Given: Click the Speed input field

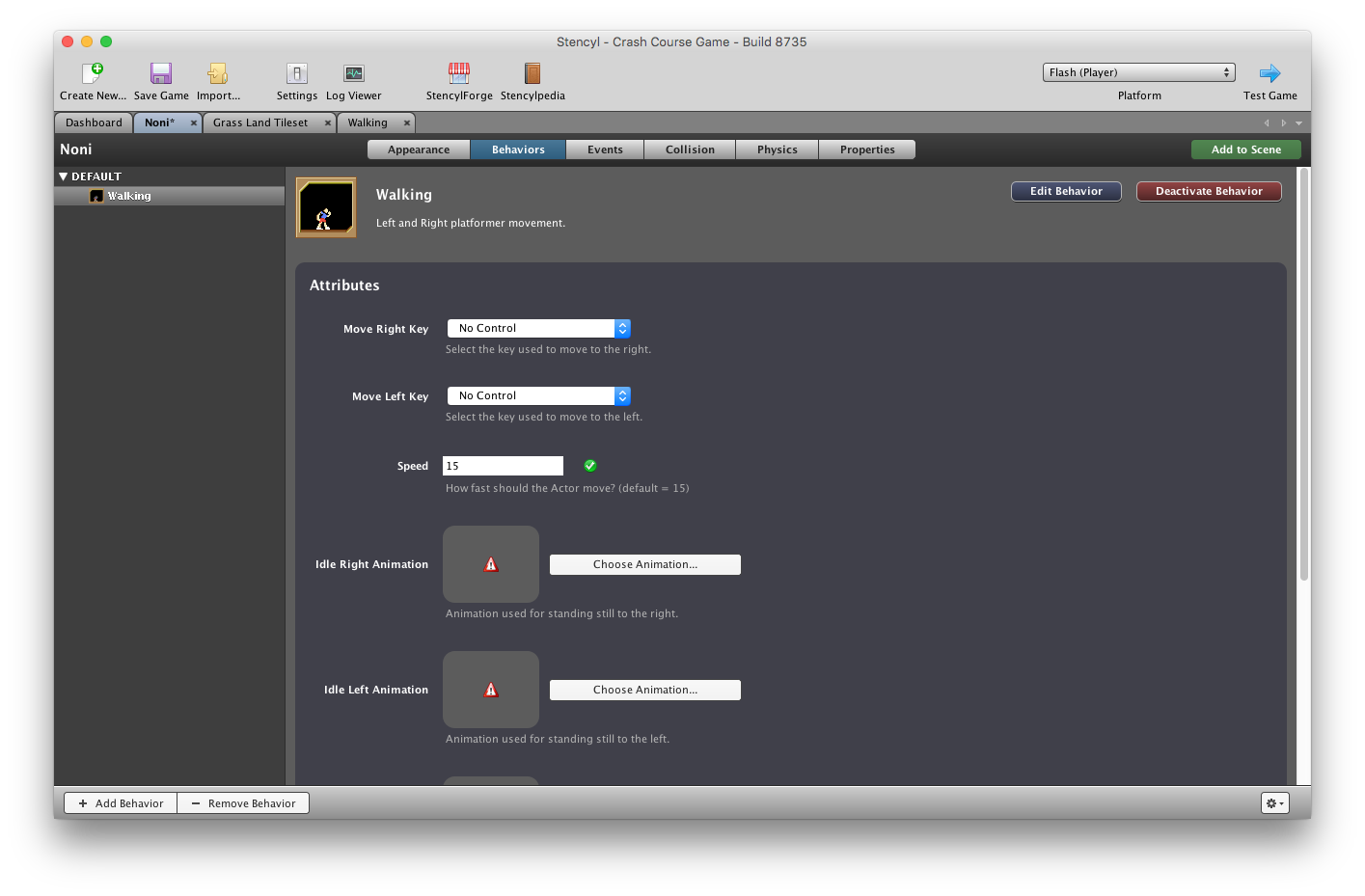Looking at the screenshot, I should [x=503, y=466].
